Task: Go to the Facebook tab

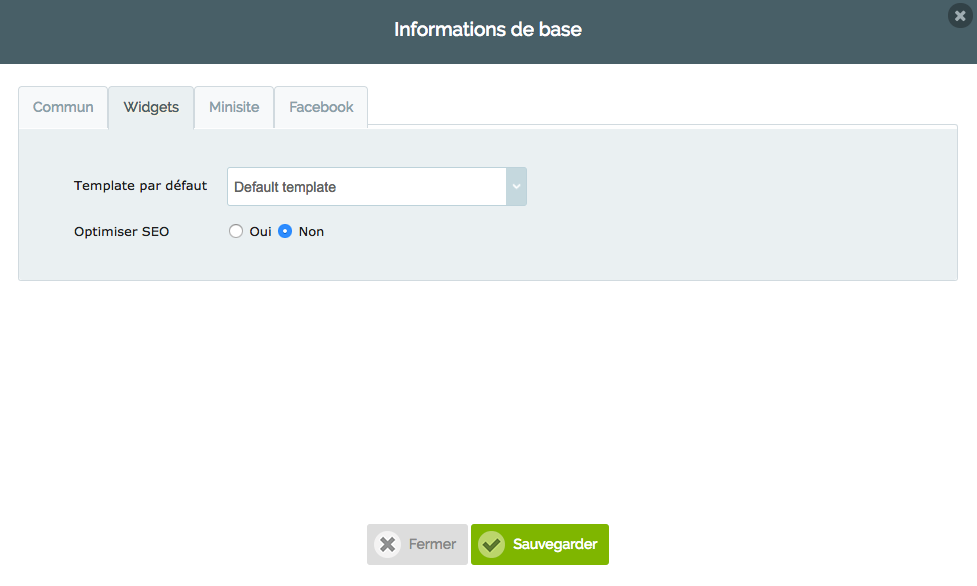Action: pyautogui.click(x=321, y=107)
